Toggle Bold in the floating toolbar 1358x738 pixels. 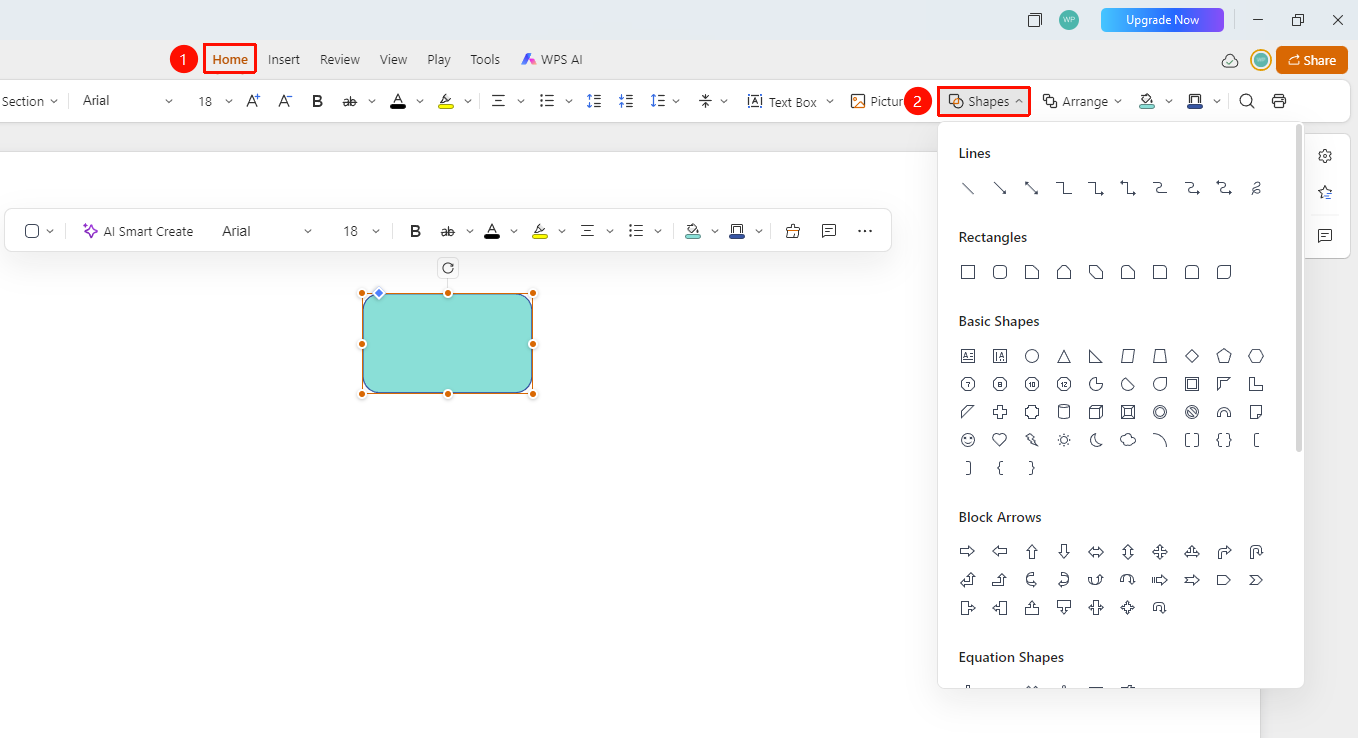[415, 231]
